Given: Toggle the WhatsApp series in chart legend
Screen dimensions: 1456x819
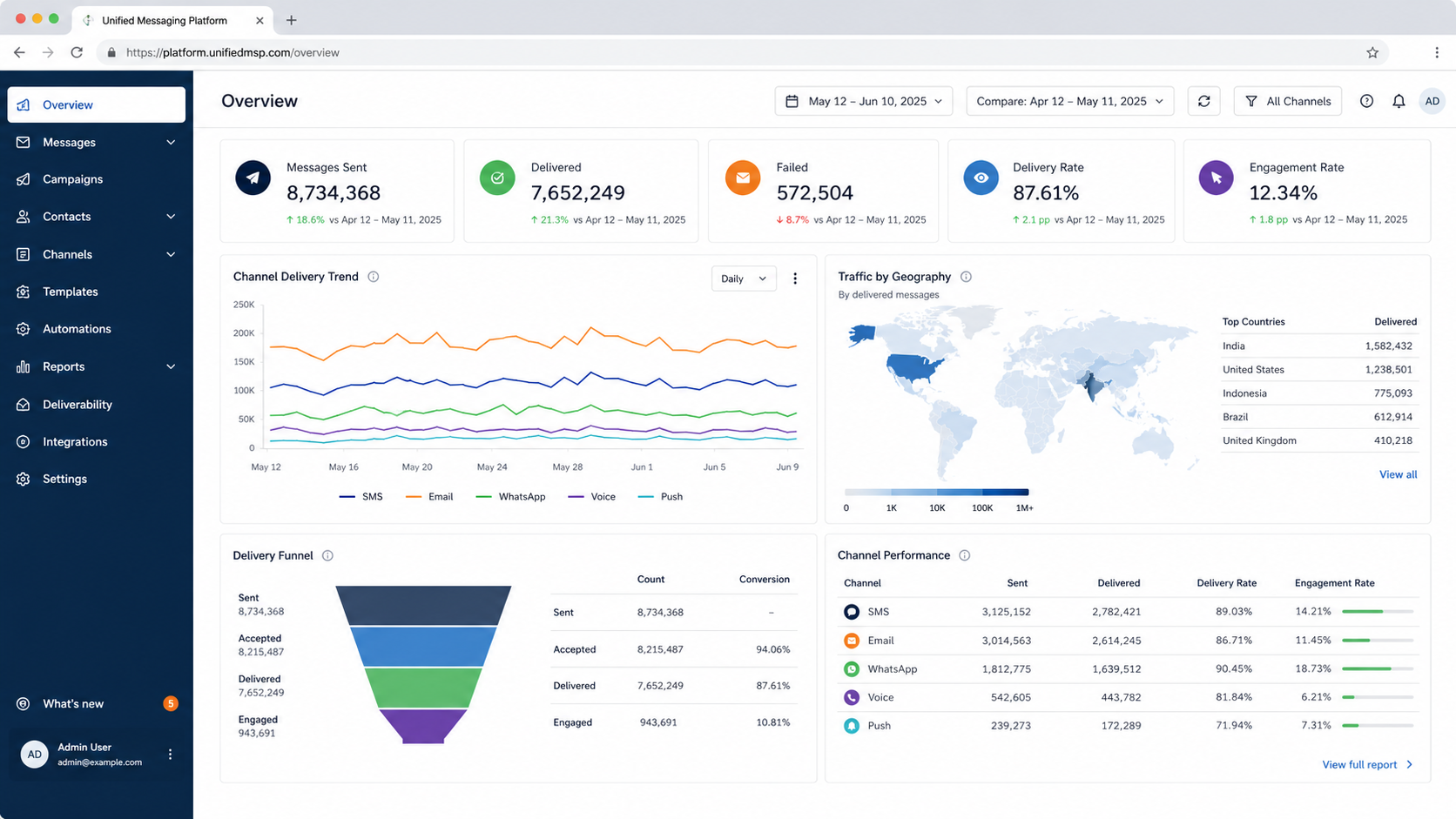Looking at the screenshot, I should click(x=510, y=497).
